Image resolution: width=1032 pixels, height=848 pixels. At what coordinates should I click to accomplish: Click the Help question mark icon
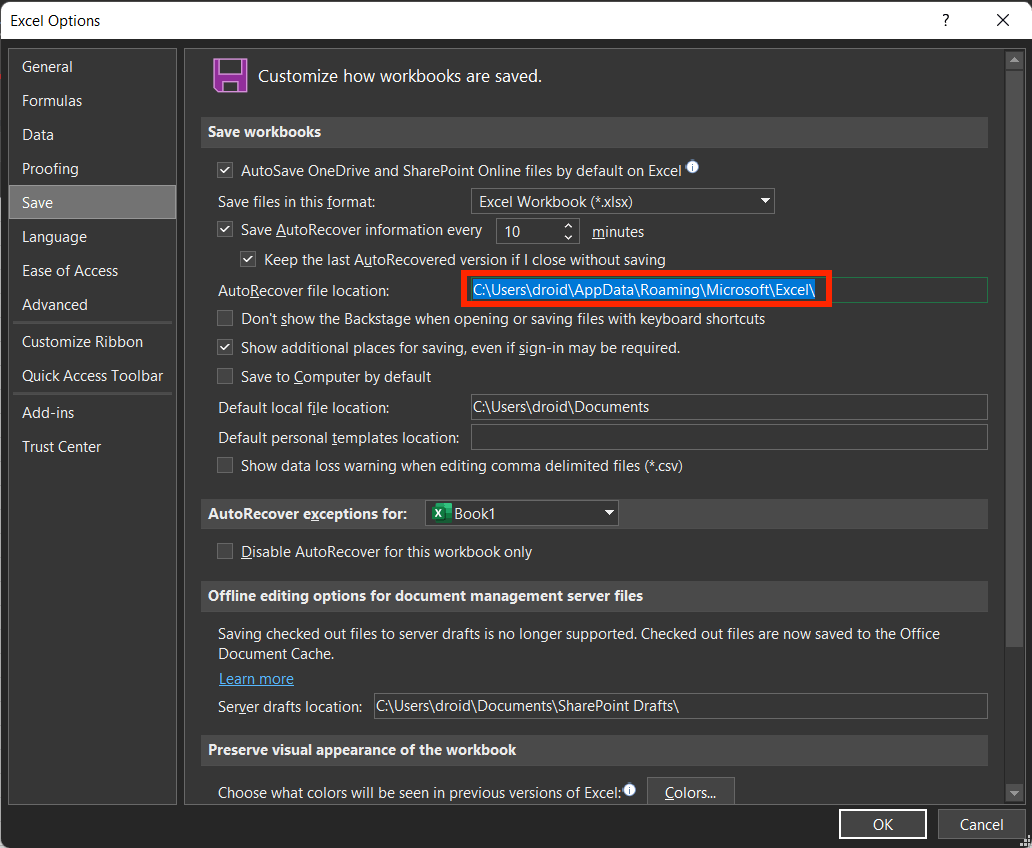click(945, 20)
